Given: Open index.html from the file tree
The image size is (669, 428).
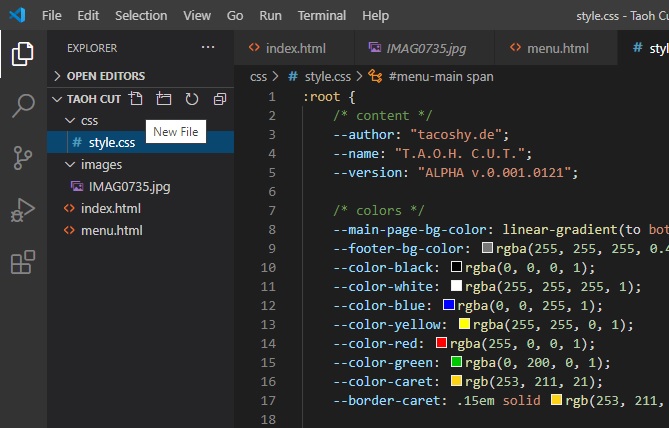Looking at the screenshot, I should 110,208.
